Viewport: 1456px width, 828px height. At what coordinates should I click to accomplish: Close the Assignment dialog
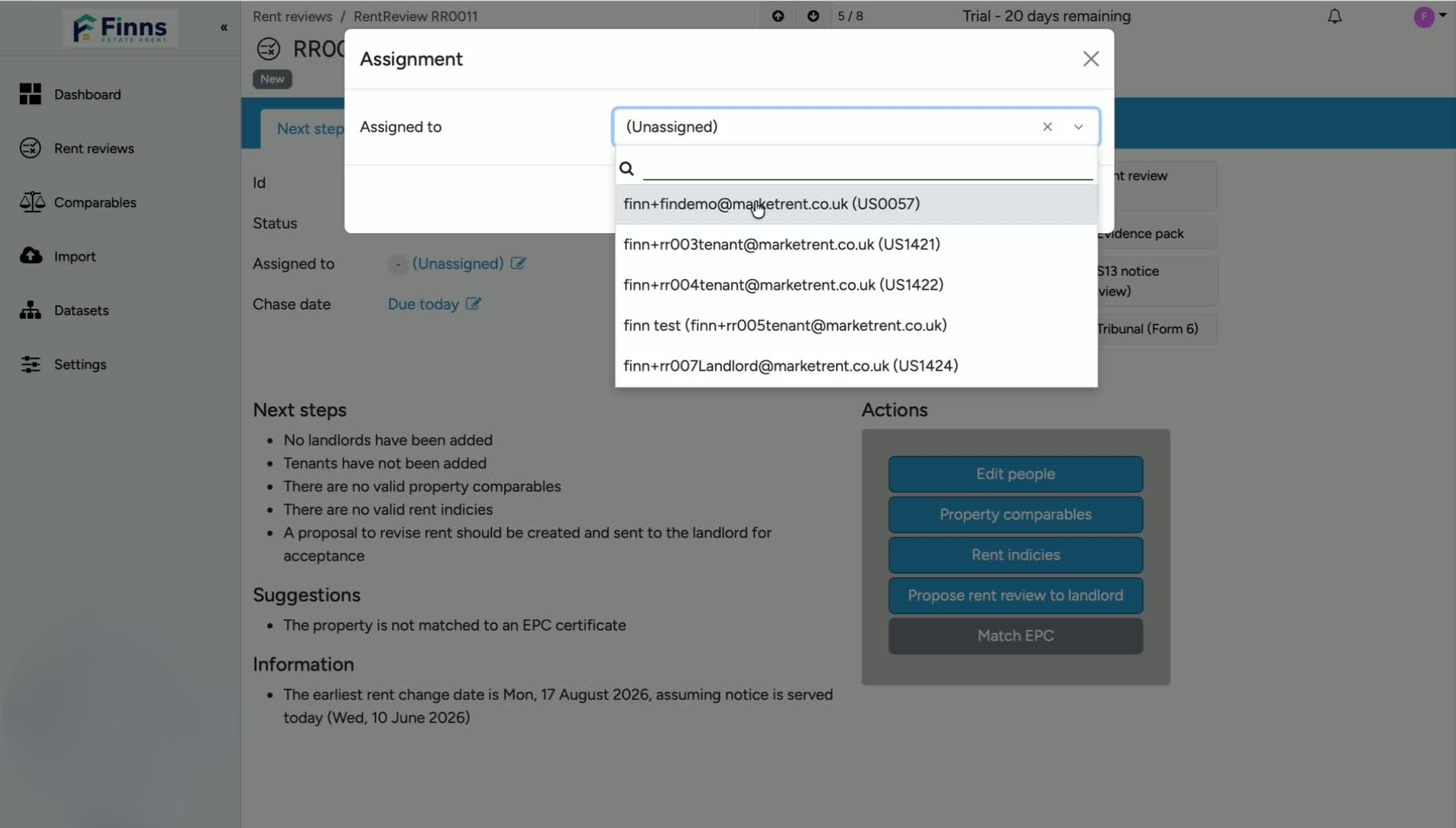(x=1091, y=59)
